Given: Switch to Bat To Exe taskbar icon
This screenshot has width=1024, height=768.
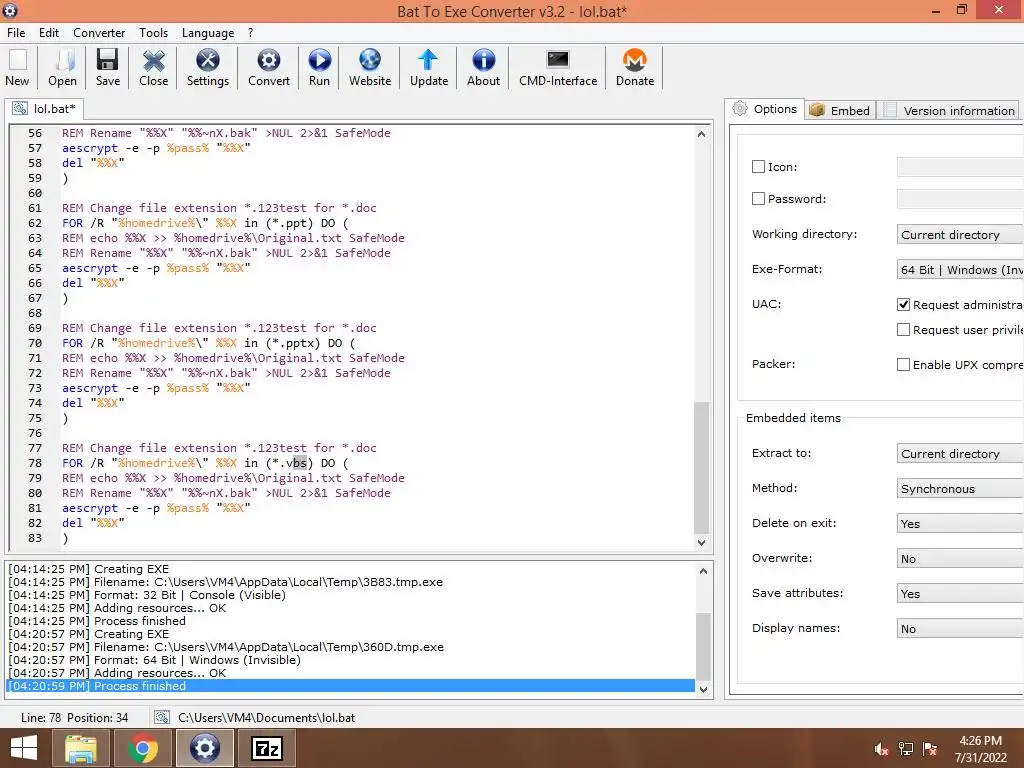Looking at the screenshot, I should coord(204,748).
